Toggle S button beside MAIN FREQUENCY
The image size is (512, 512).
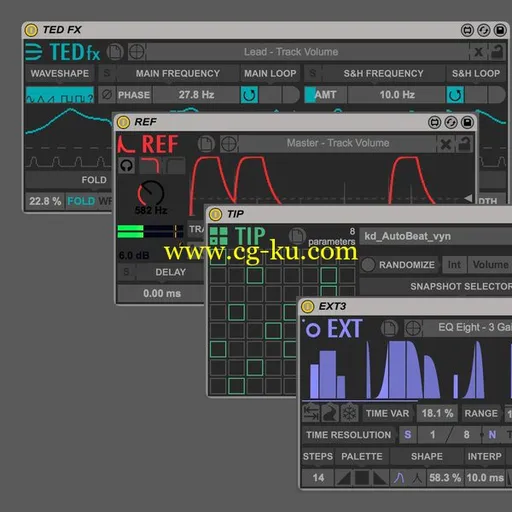point(107,73)
